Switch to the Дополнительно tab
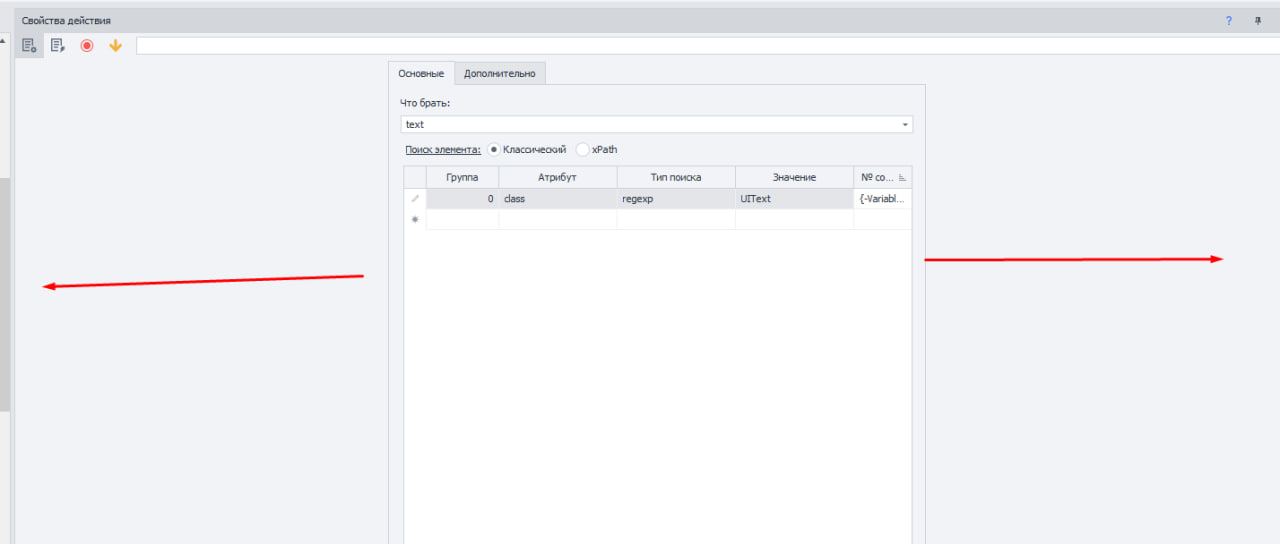The width and height of the screenshot is (1280, 544). [x=500, y=73]
